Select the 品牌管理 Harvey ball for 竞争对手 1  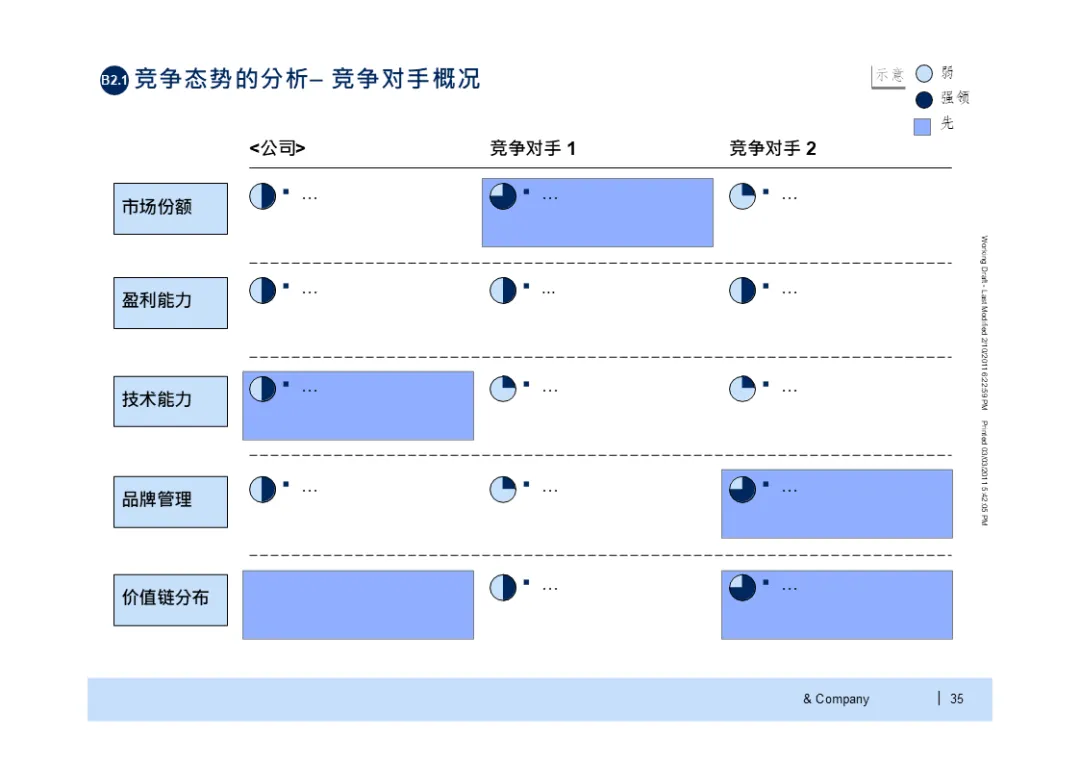[503, 490]
